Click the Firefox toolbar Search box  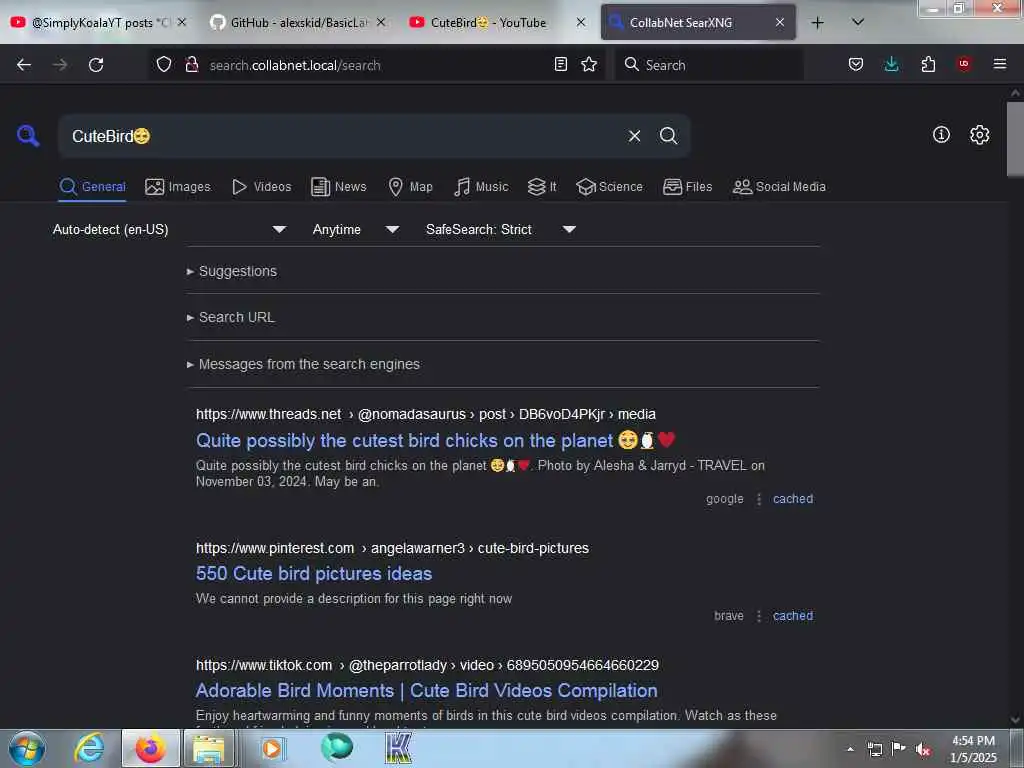point(709,65)
